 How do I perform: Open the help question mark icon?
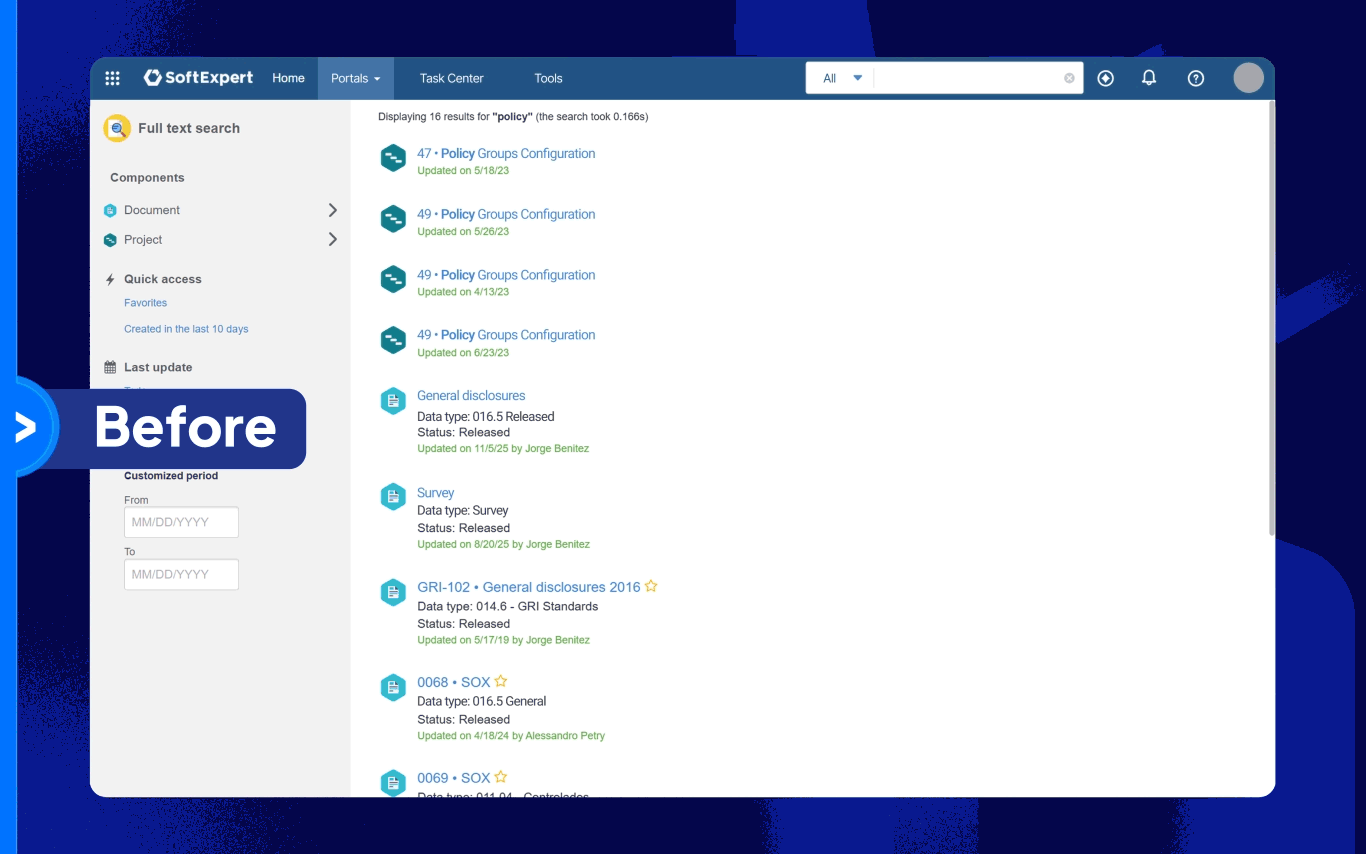tap(1195, 78)
